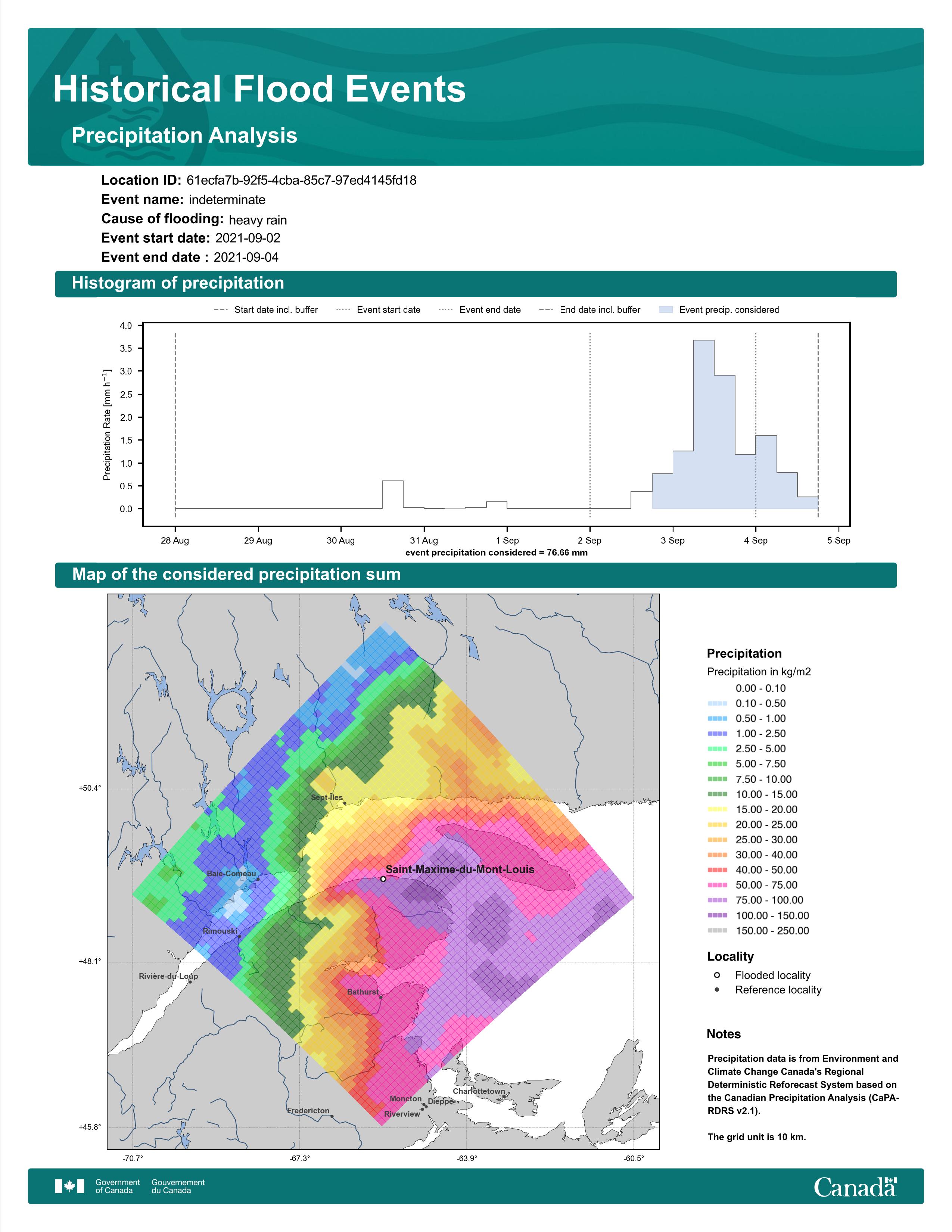Click the 'event precipitation considered = 76.66 mm' caption
The width and height of the screenshot is (952, 1232).
coord(496,553)
